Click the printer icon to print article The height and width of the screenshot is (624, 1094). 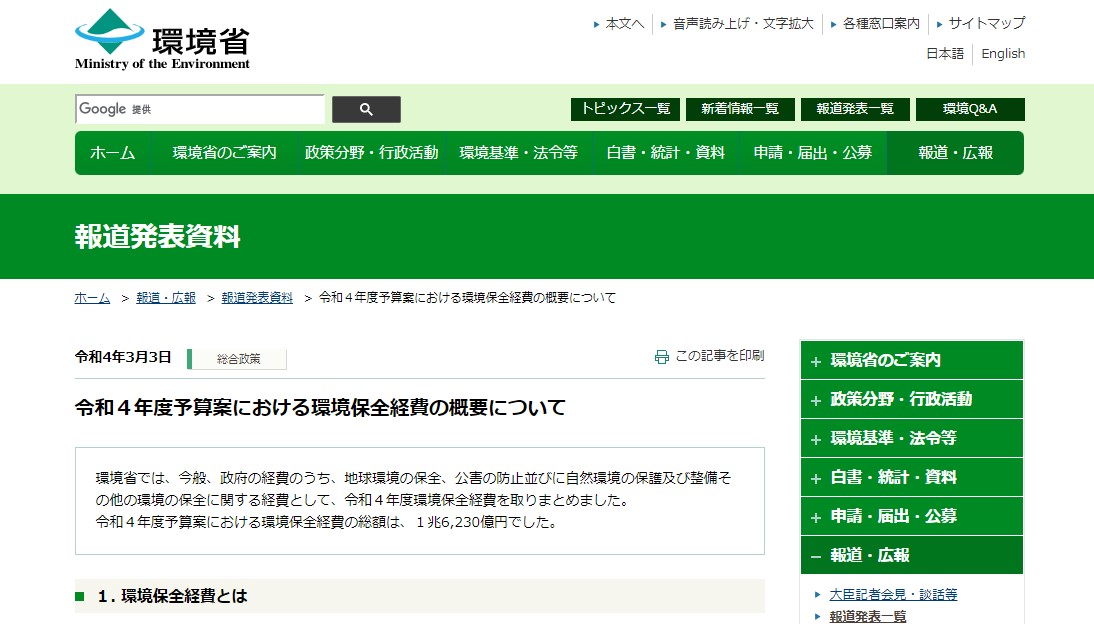(x=661, y=356)
